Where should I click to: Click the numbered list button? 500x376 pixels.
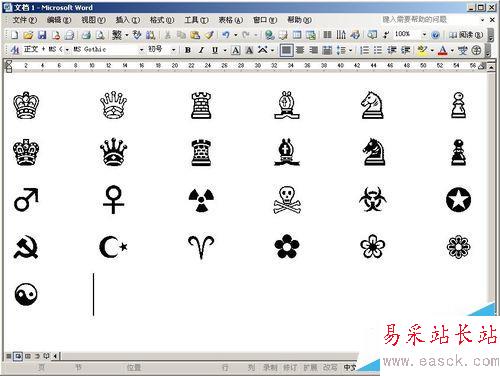point(364,50)
